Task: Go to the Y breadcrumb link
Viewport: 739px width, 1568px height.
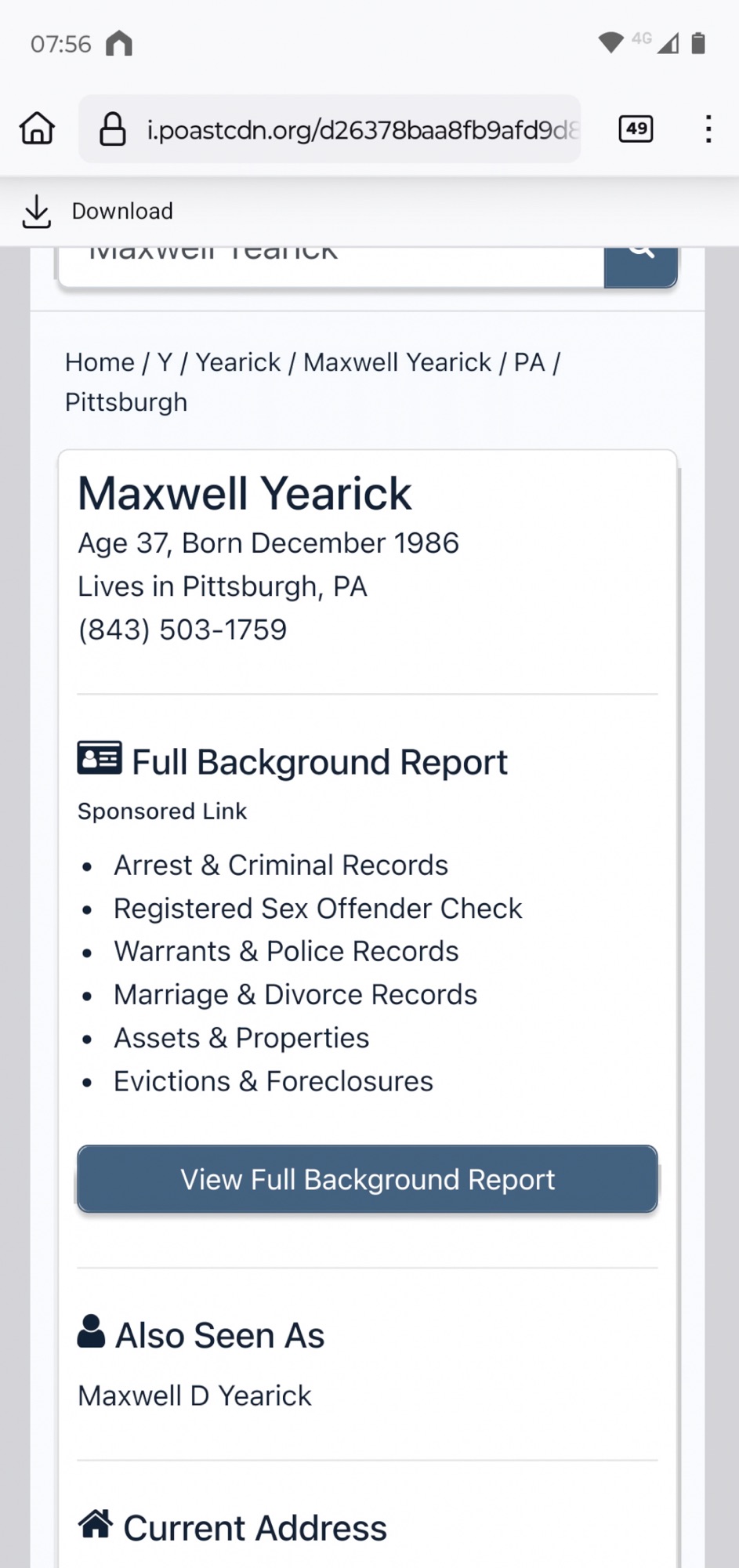Action: click(165, 362)
